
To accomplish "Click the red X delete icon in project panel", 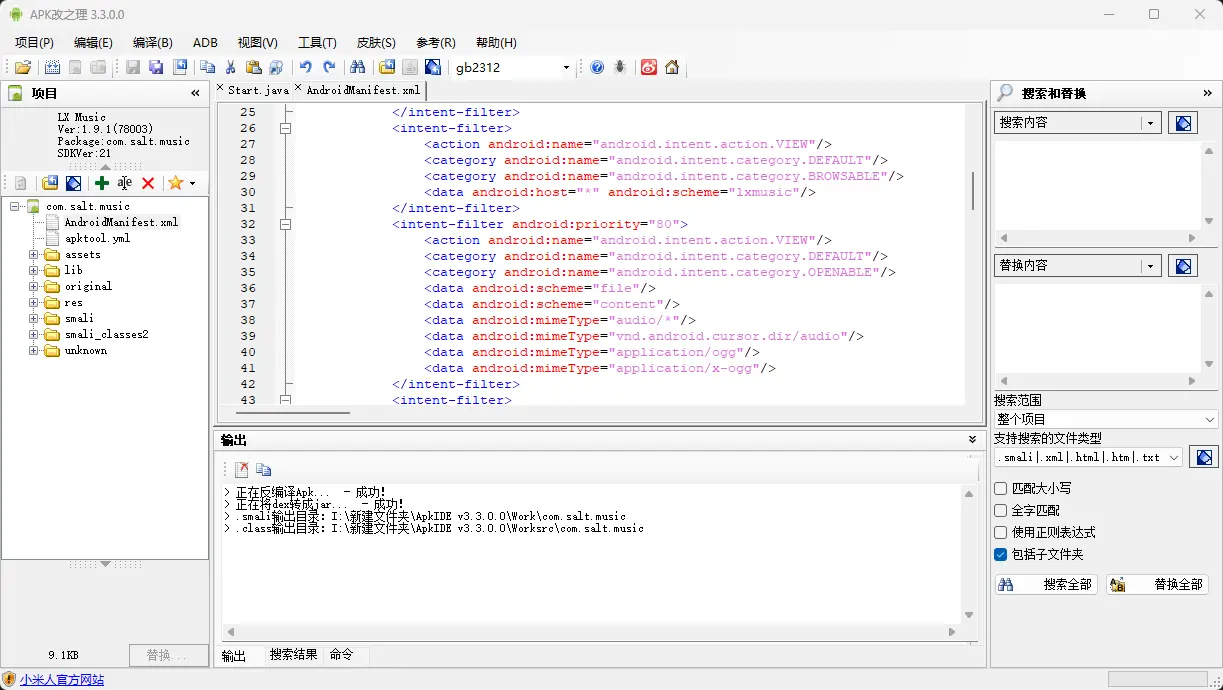I will (x=148, y=183).
